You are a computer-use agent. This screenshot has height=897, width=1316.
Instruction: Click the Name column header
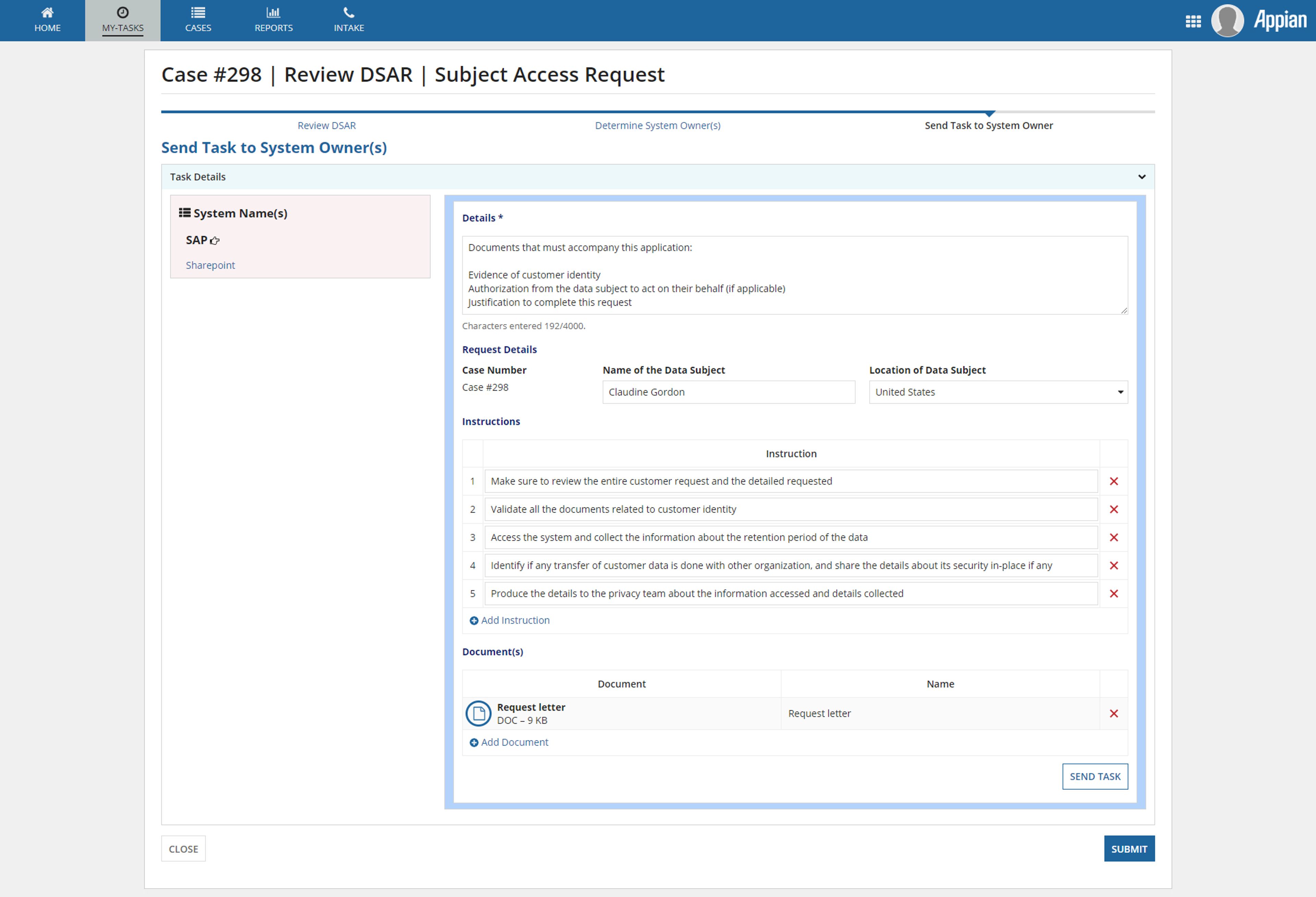tap(940, 684)
